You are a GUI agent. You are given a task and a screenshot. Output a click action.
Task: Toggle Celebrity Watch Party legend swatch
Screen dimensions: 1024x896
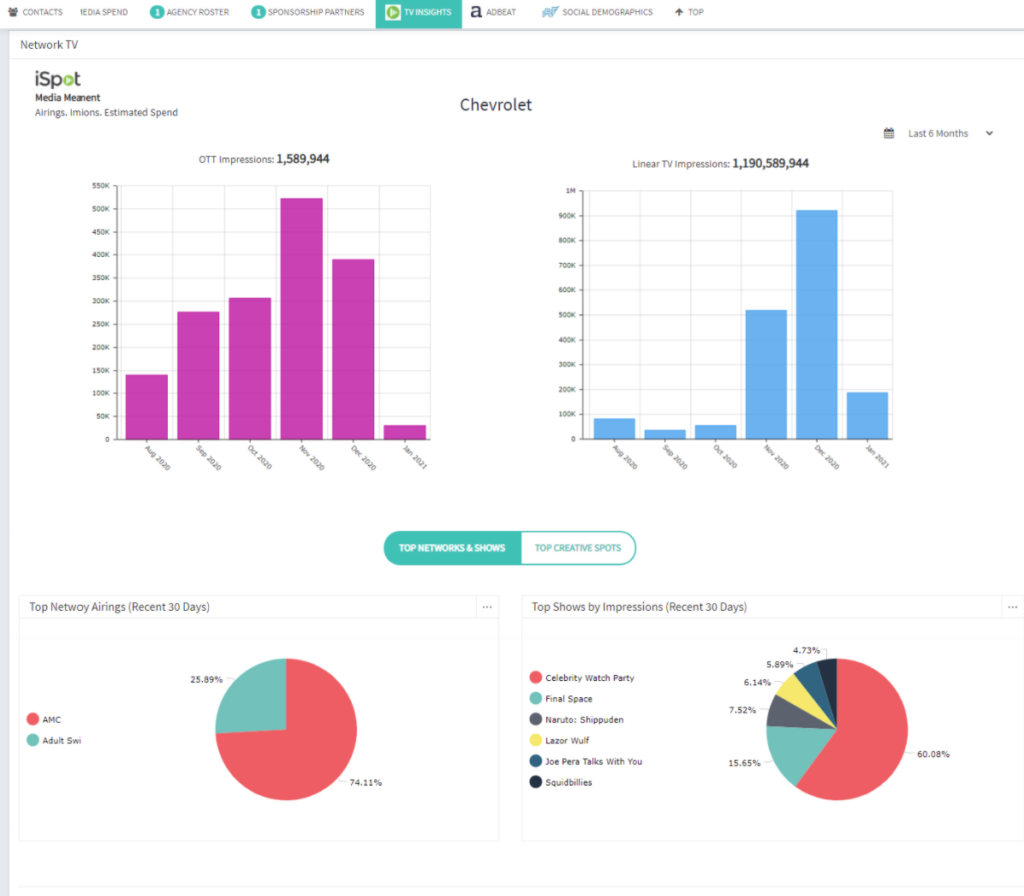pos(536,677)
